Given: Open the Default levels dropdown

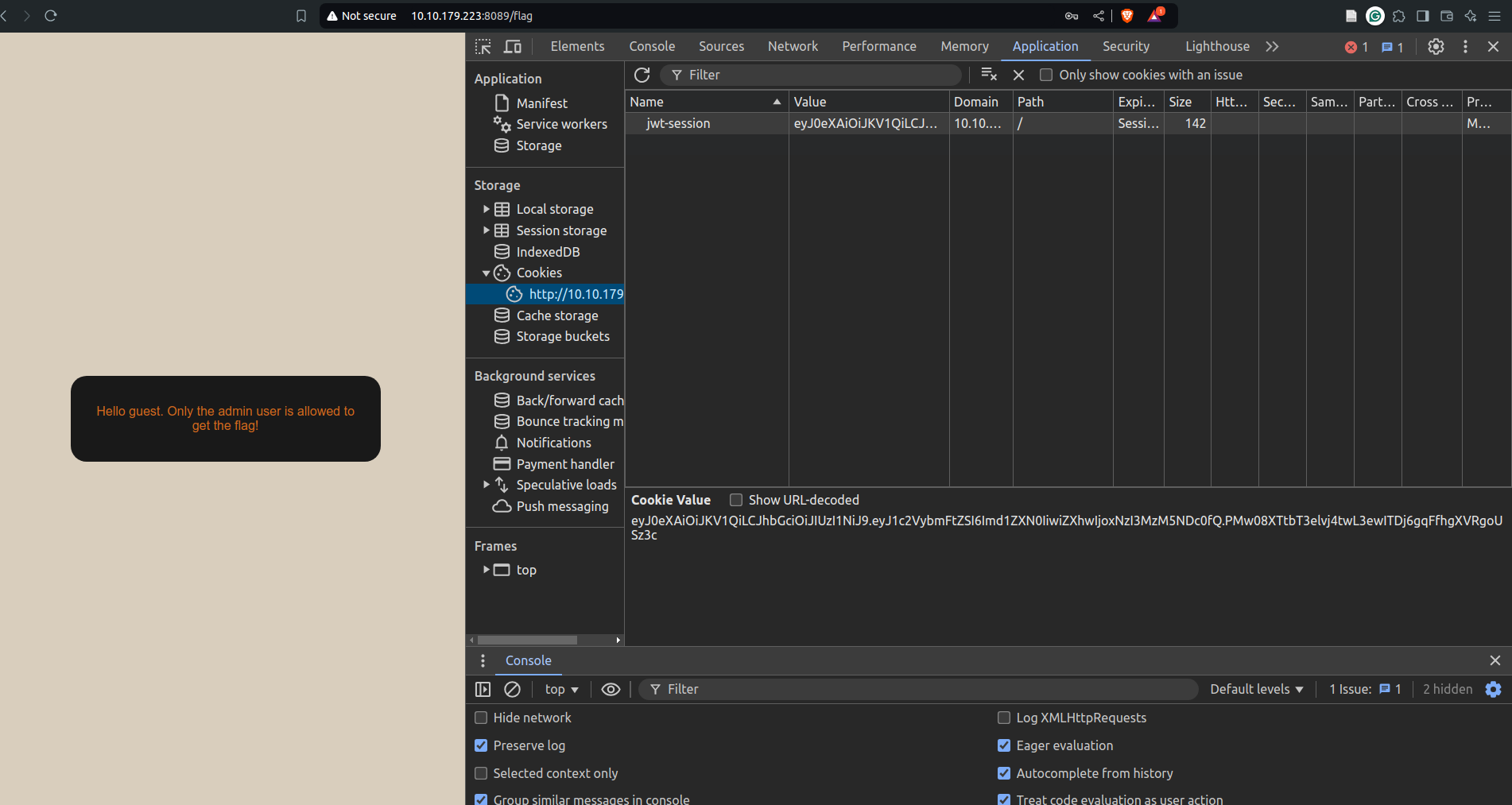Looking at the screenshot, I should point(1256,689).
